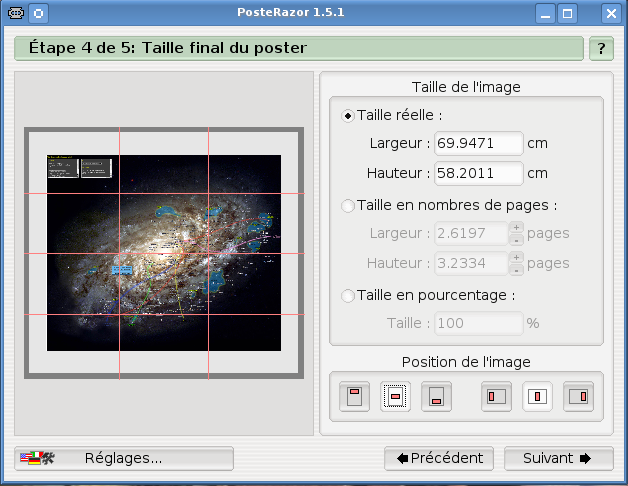Select the Taille réelle radio button

(x=348, y=116)
